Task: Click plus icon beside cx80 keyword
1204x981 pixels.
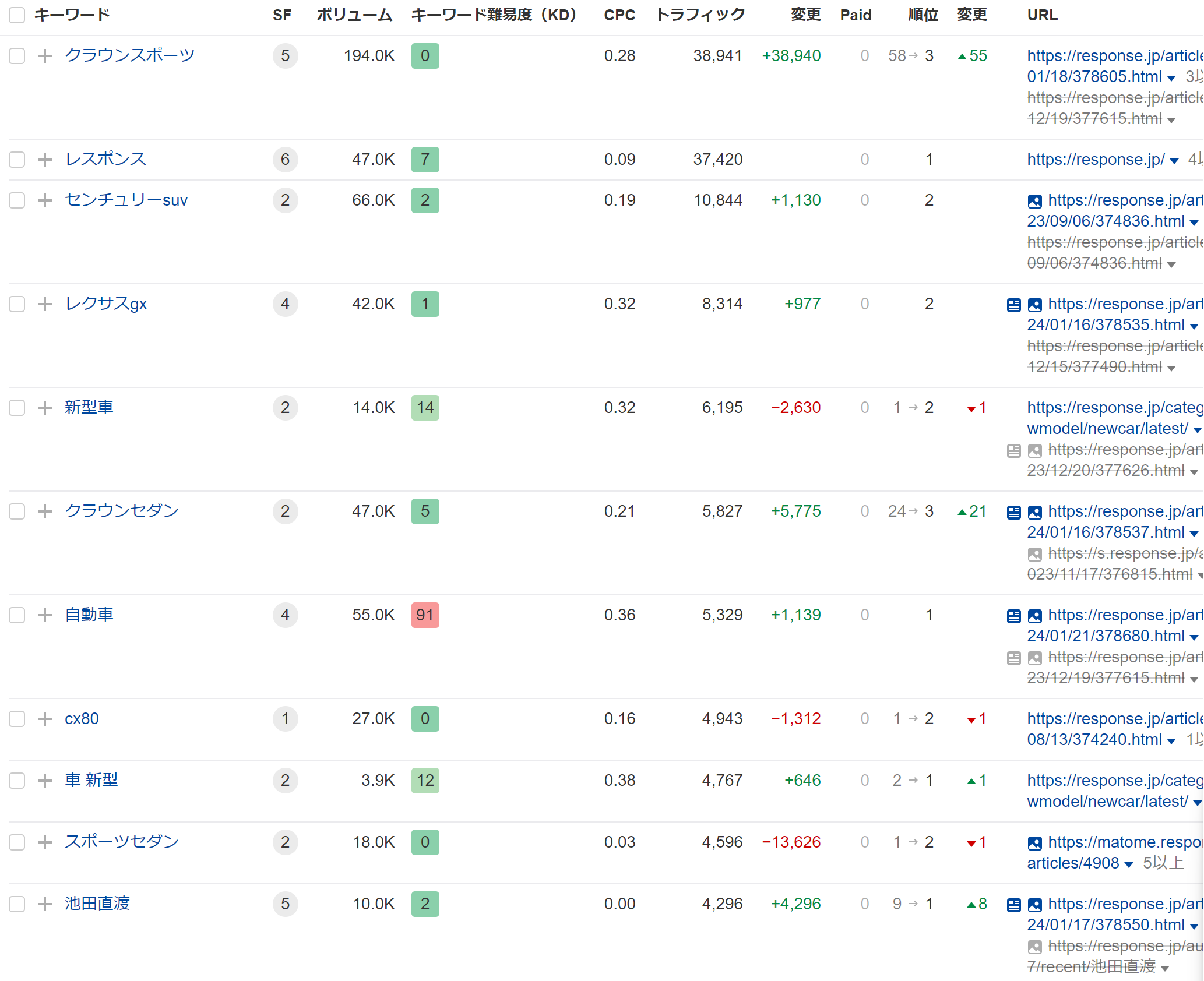Action: (x=45, y=719)
